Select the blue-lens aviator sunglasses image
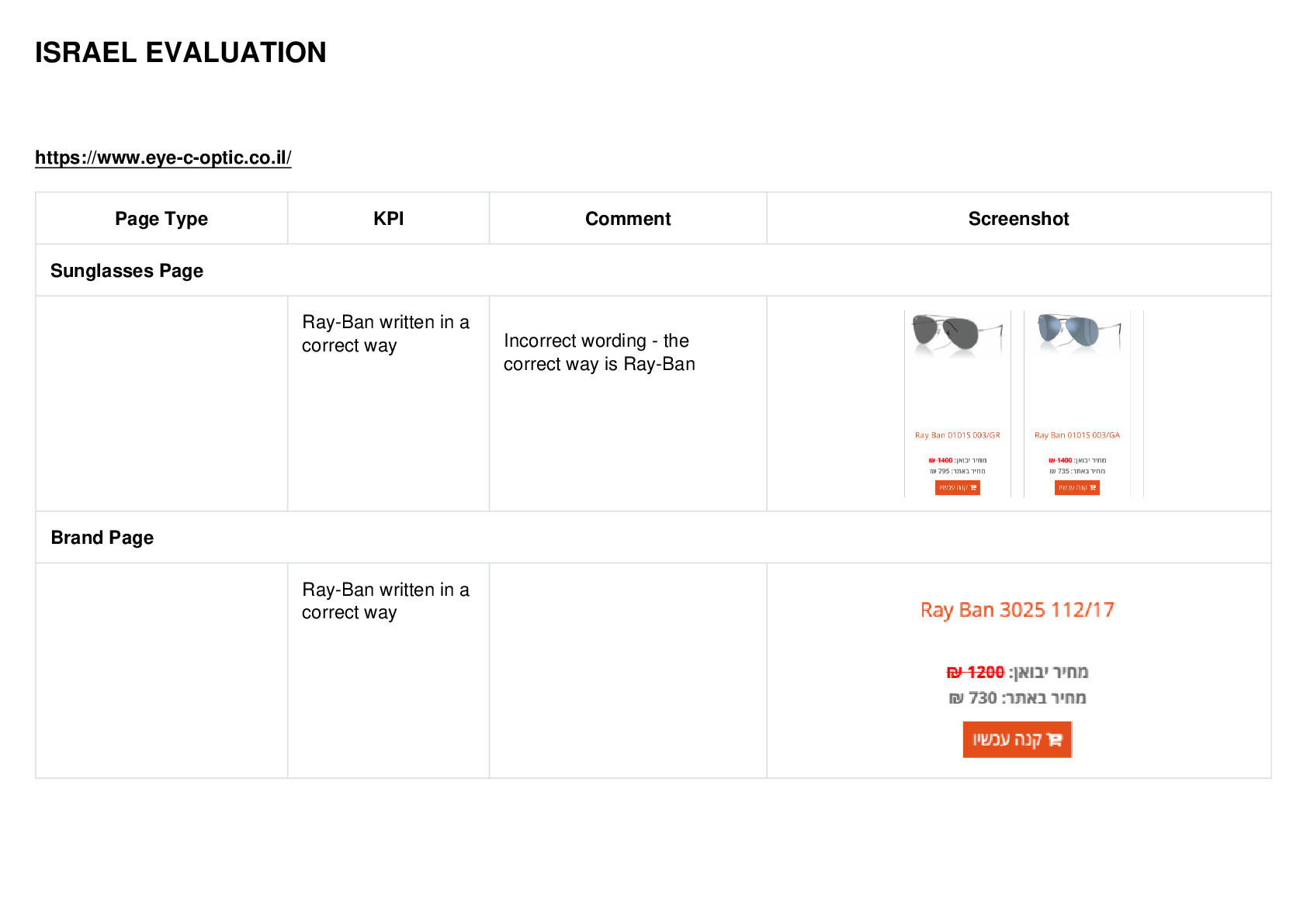The height and width of the screenshot is (924, 1307). pyautogui.click(x=1078, y=334)
